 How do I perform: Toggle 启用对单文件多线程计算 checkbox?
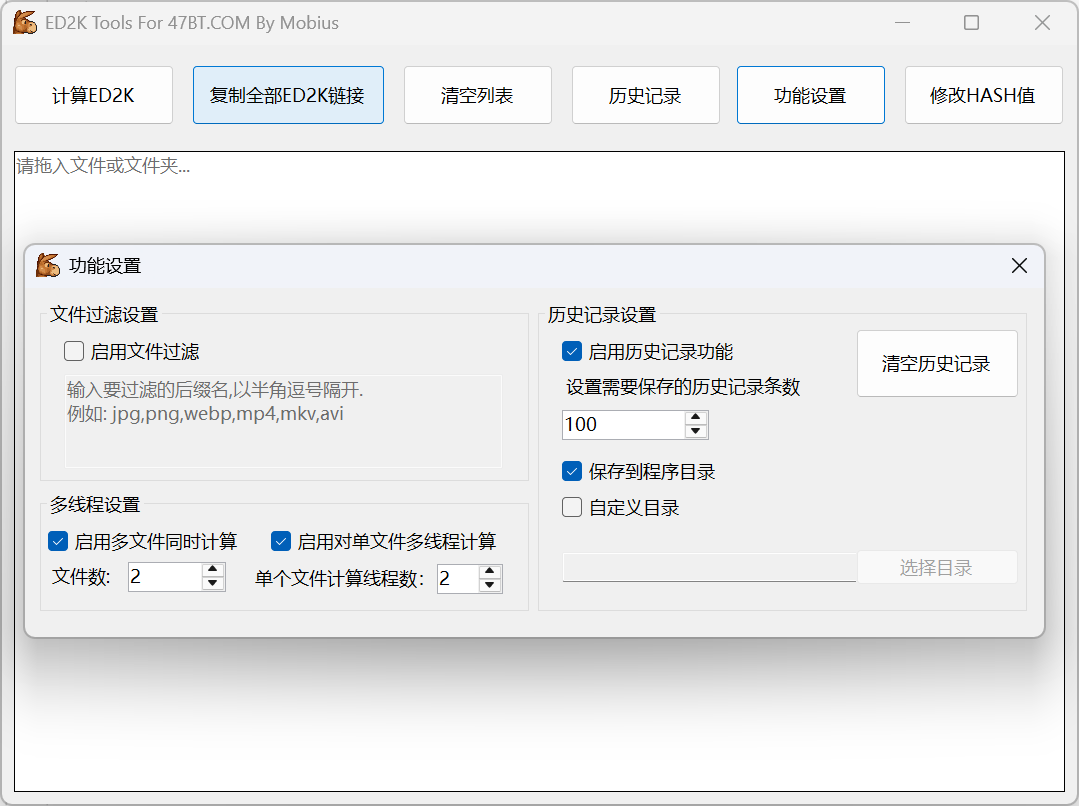(x=281, y=541)
